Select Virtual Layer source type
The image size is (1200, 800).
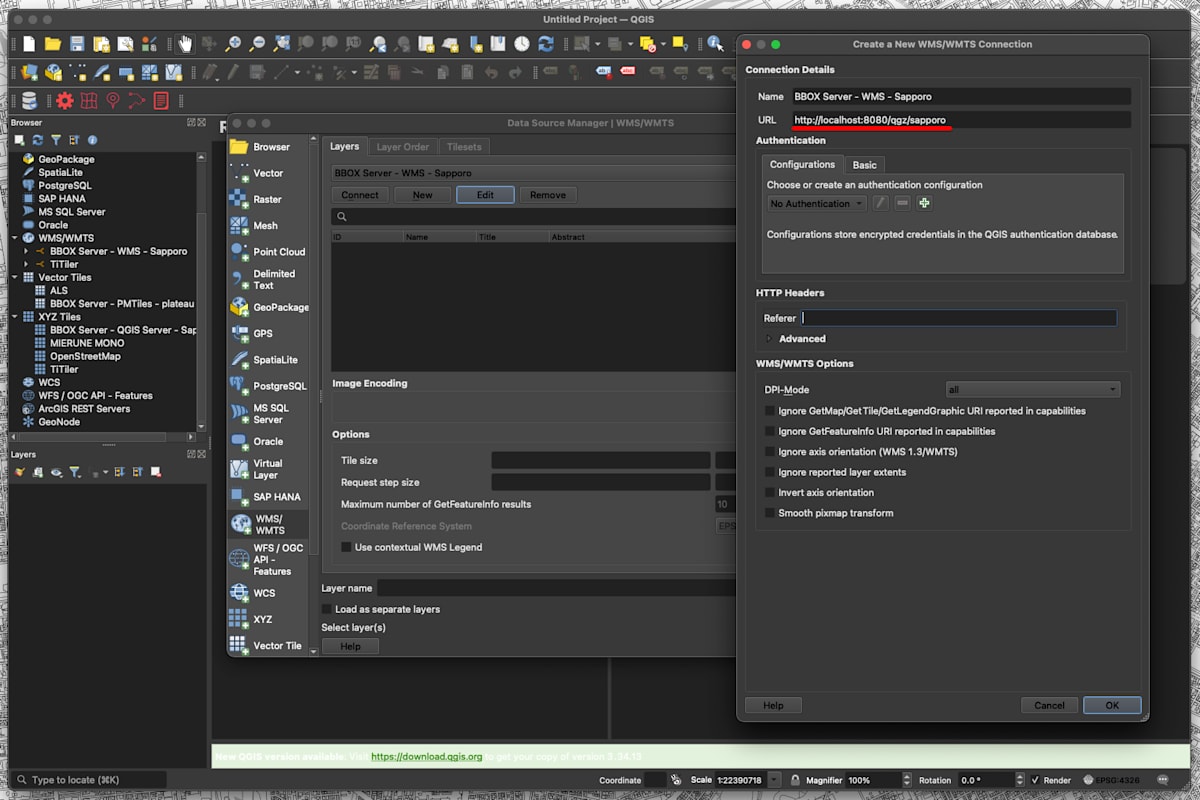click(x=268, y=469)
